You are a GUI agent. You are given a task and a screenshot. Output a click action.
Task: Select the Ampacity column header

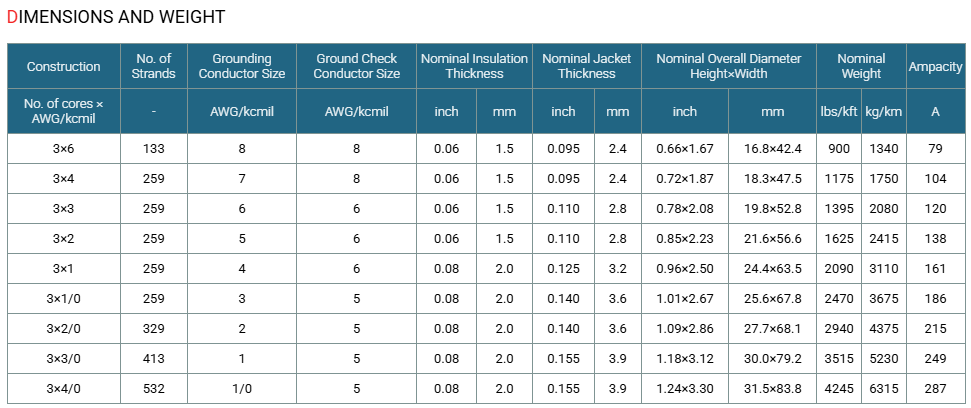[x=935, y=66]
